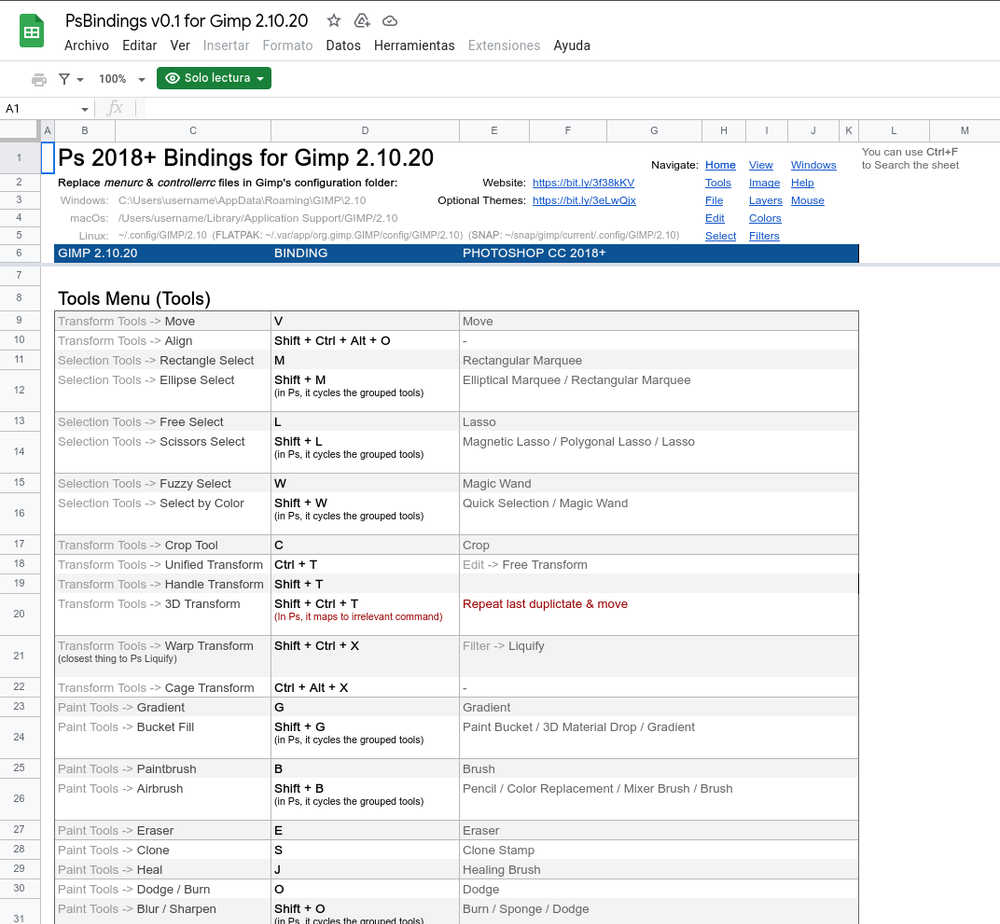
Task: Open the Ayuda menu
Action: click(x=571, y=45)
